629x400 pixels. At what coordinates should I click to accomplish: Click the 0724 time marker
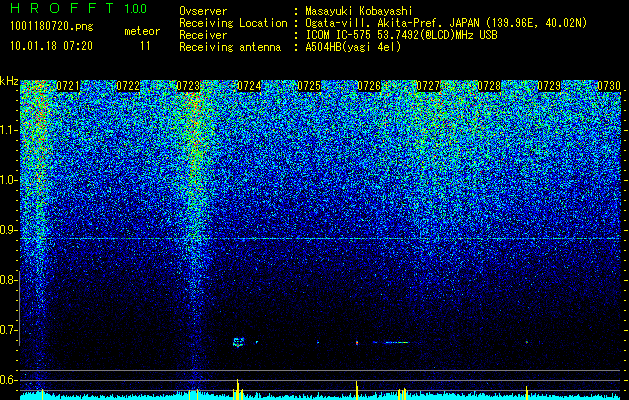point(249,86)
